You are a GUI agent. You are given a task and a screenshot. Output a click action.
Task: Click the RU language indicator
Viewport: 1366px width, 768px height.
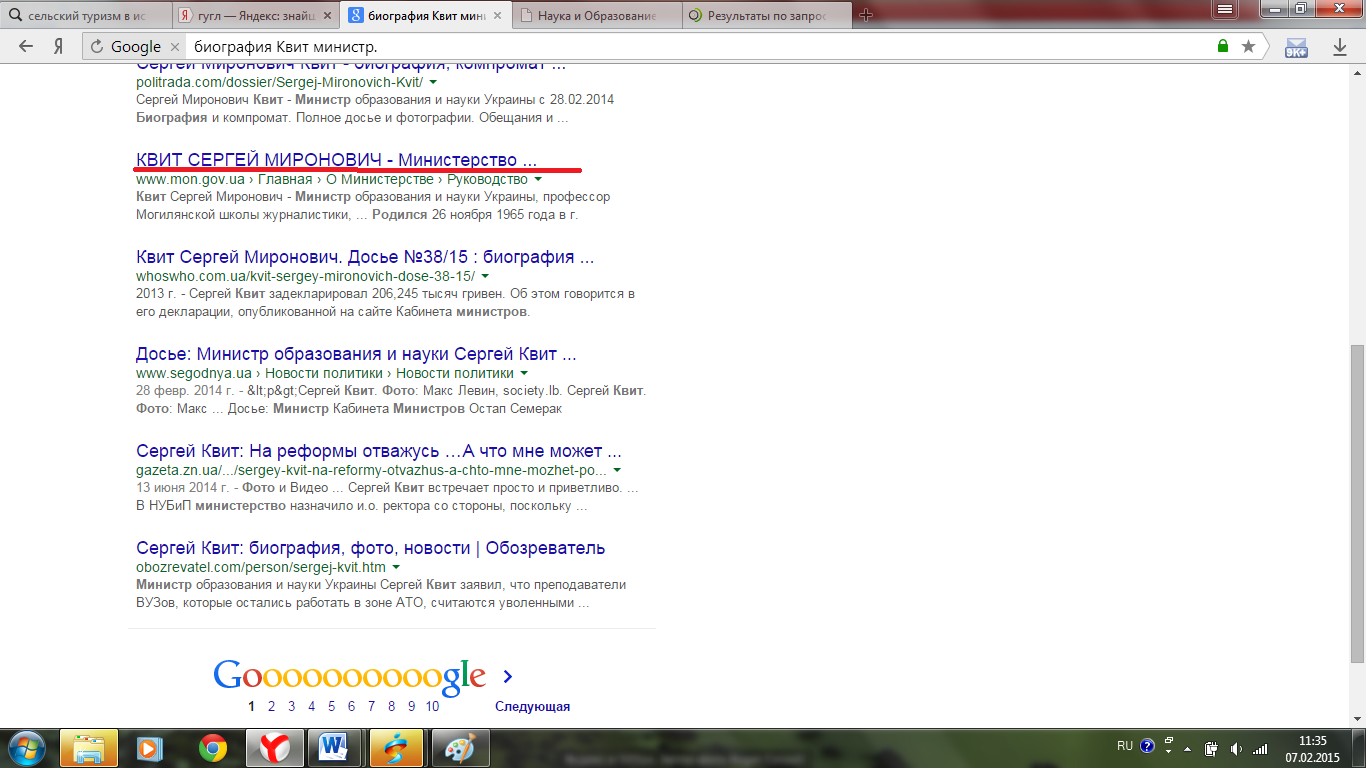point(1125,746)
